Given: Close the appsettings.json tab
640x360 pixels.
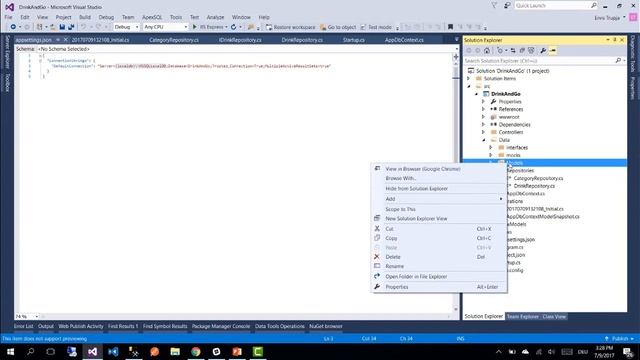Looking at the screenshot, I should pos(65,40).
